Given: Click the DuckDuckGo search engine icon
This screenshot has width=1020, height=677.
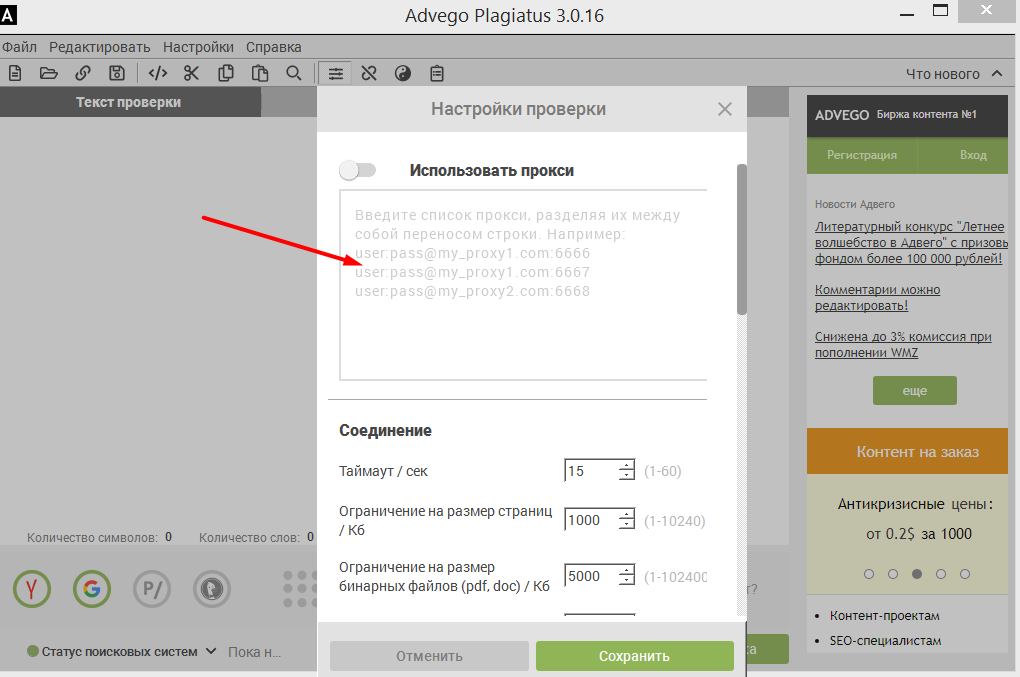Looking at the screenshot, I should click(x=211, y=589).
